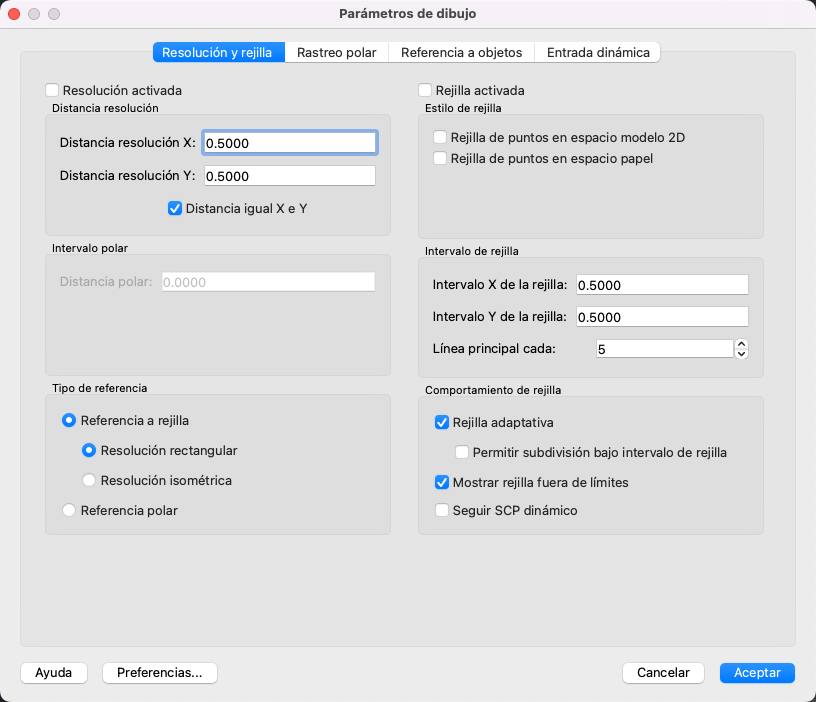Select the Referencia polar radio button

point(69,510)
